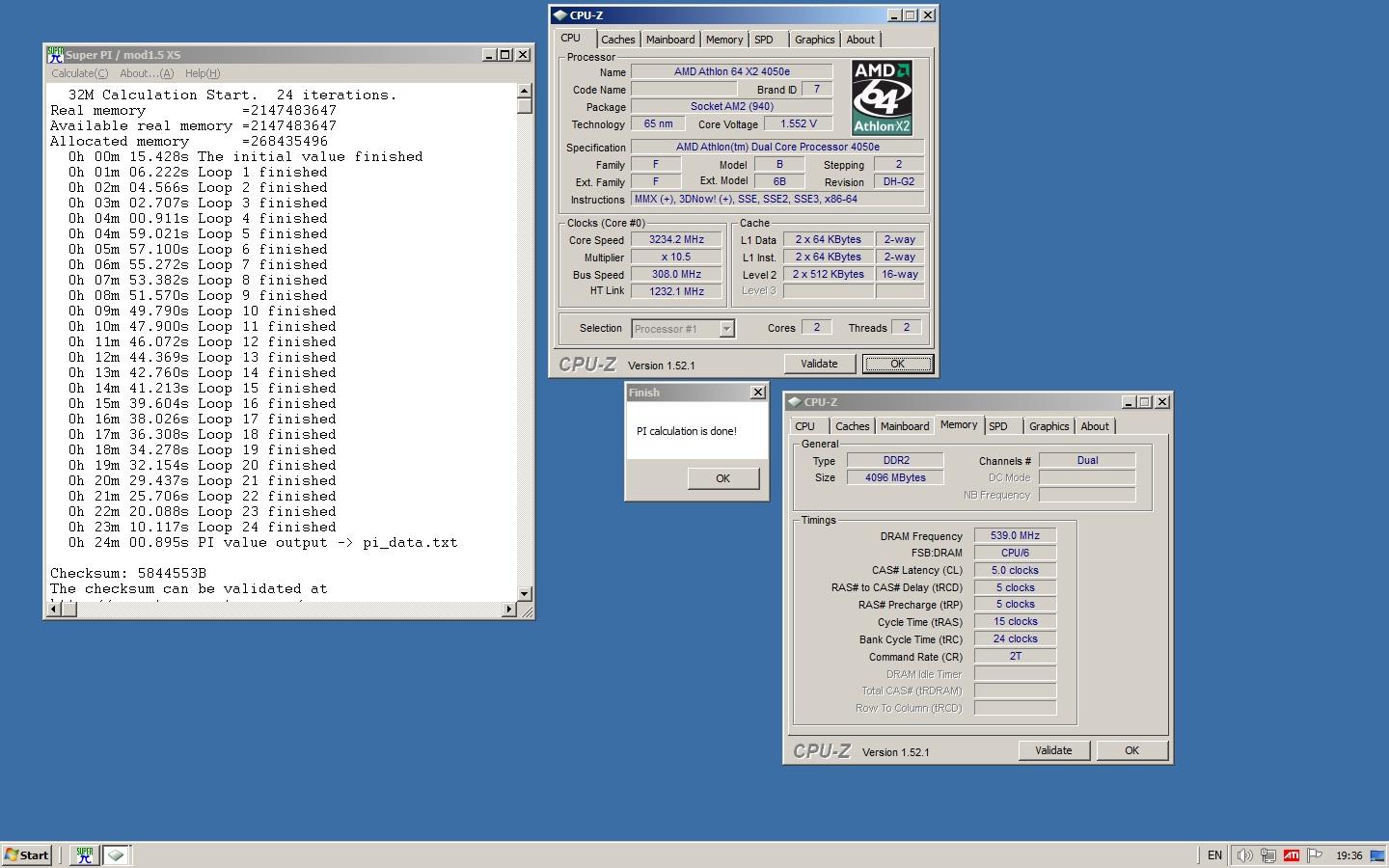This screenshot has height=868, width=1389.
Task: Switch to Memory tab in top CPU-Z window
Action: coord(724,40)
